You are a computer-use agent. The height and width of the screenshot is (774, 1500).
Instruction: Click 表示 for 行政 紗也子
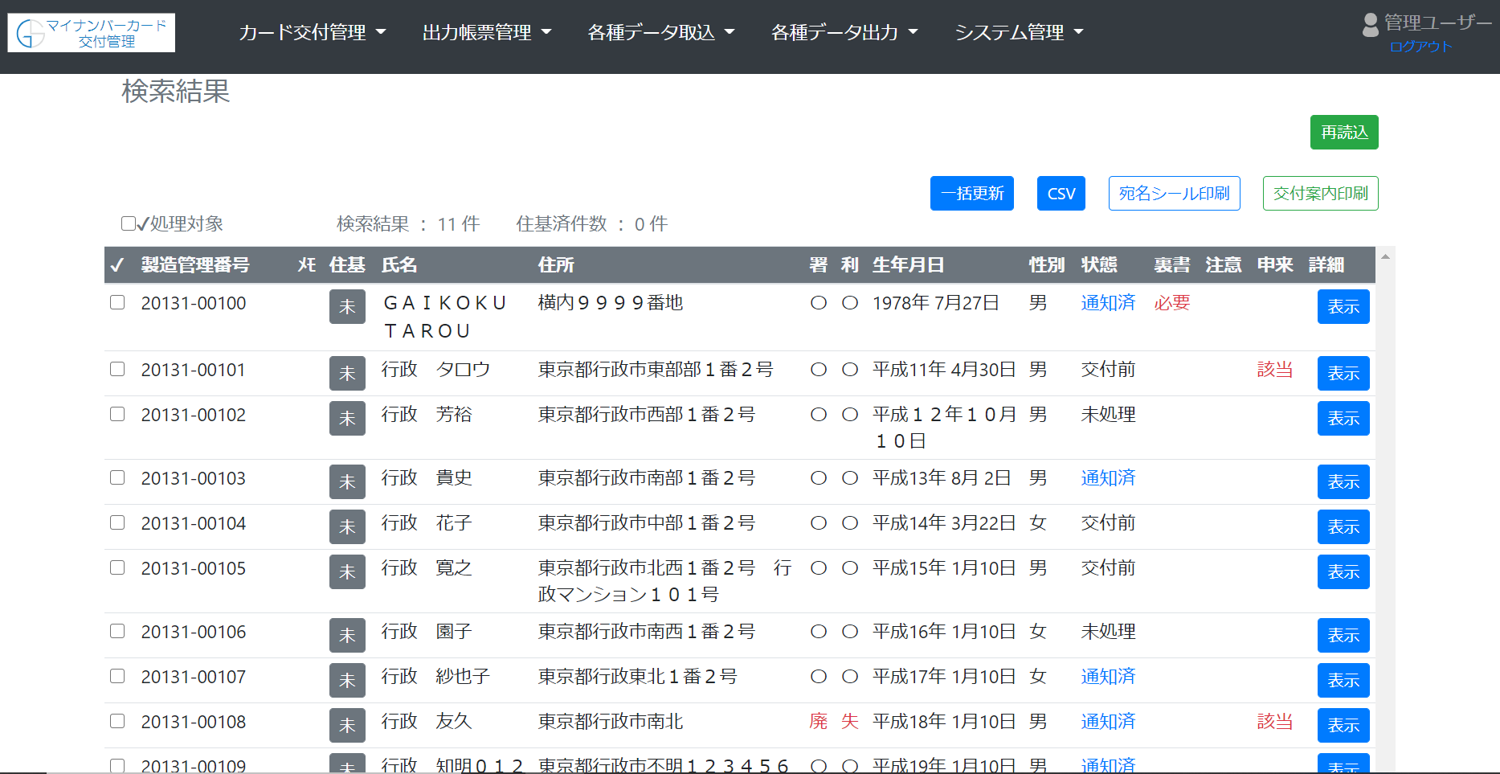[1343, 680]
